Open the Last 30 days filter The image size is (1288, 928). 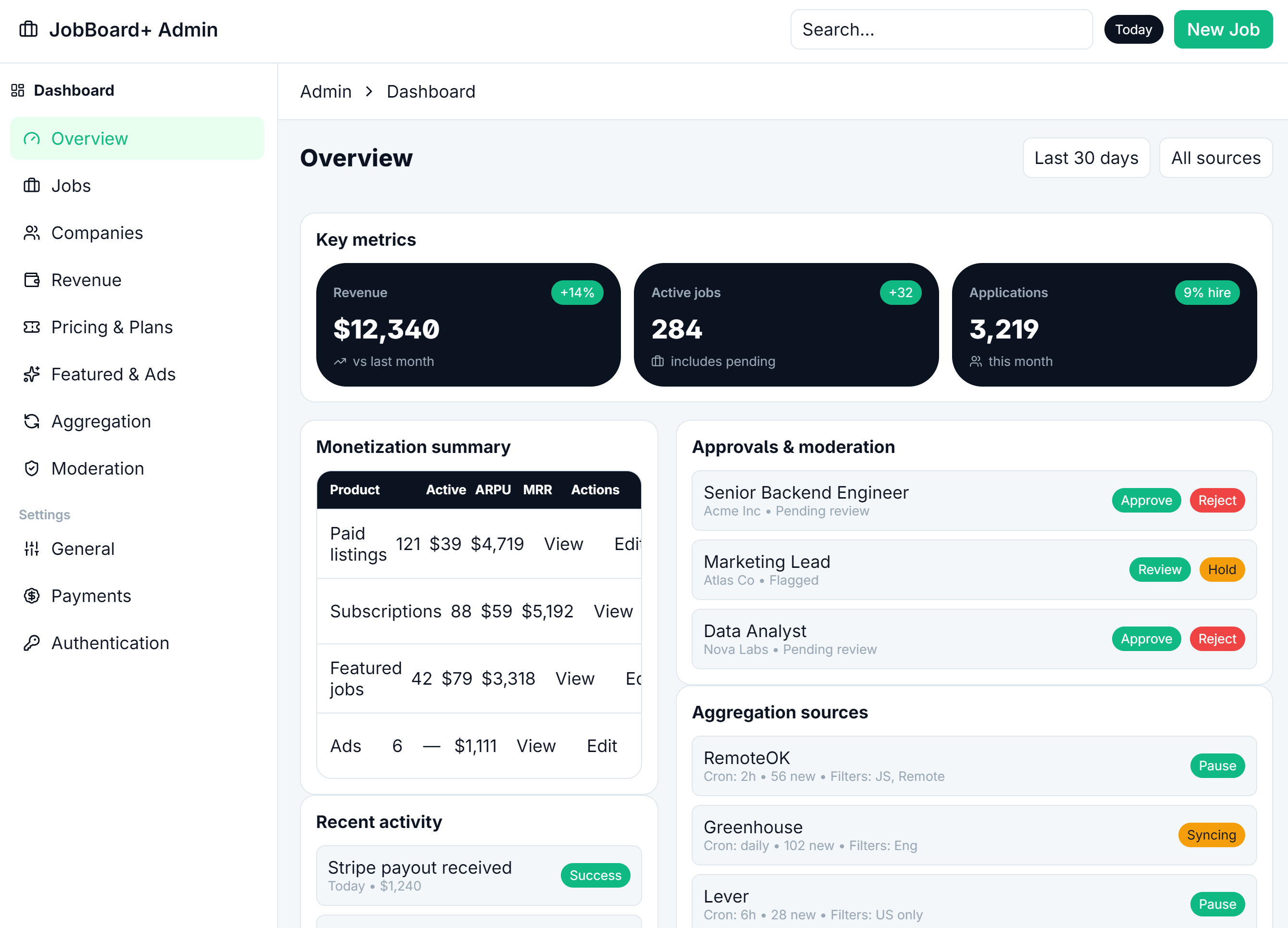point(1086,157)
